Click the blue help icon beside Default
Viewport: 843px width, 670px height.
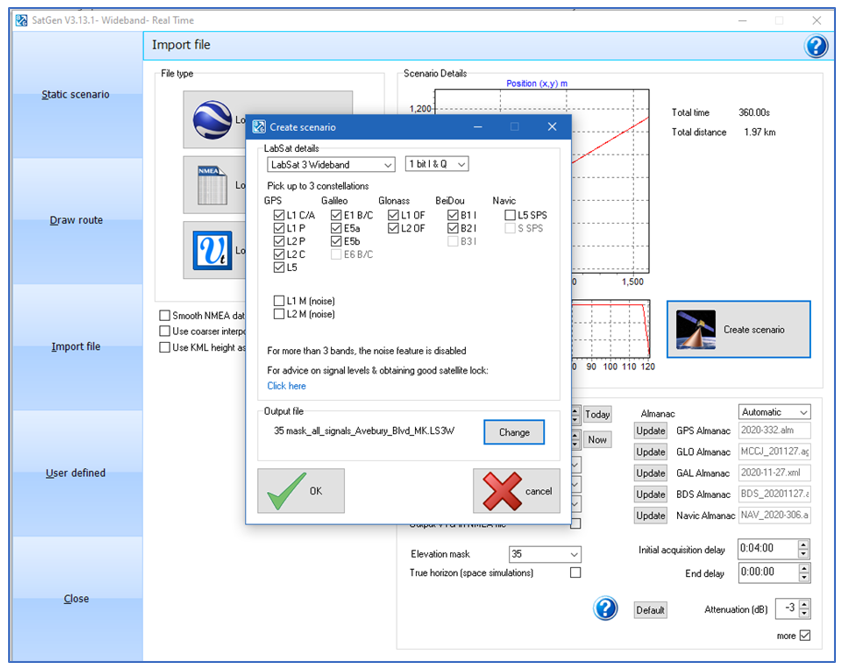[605, 608]
